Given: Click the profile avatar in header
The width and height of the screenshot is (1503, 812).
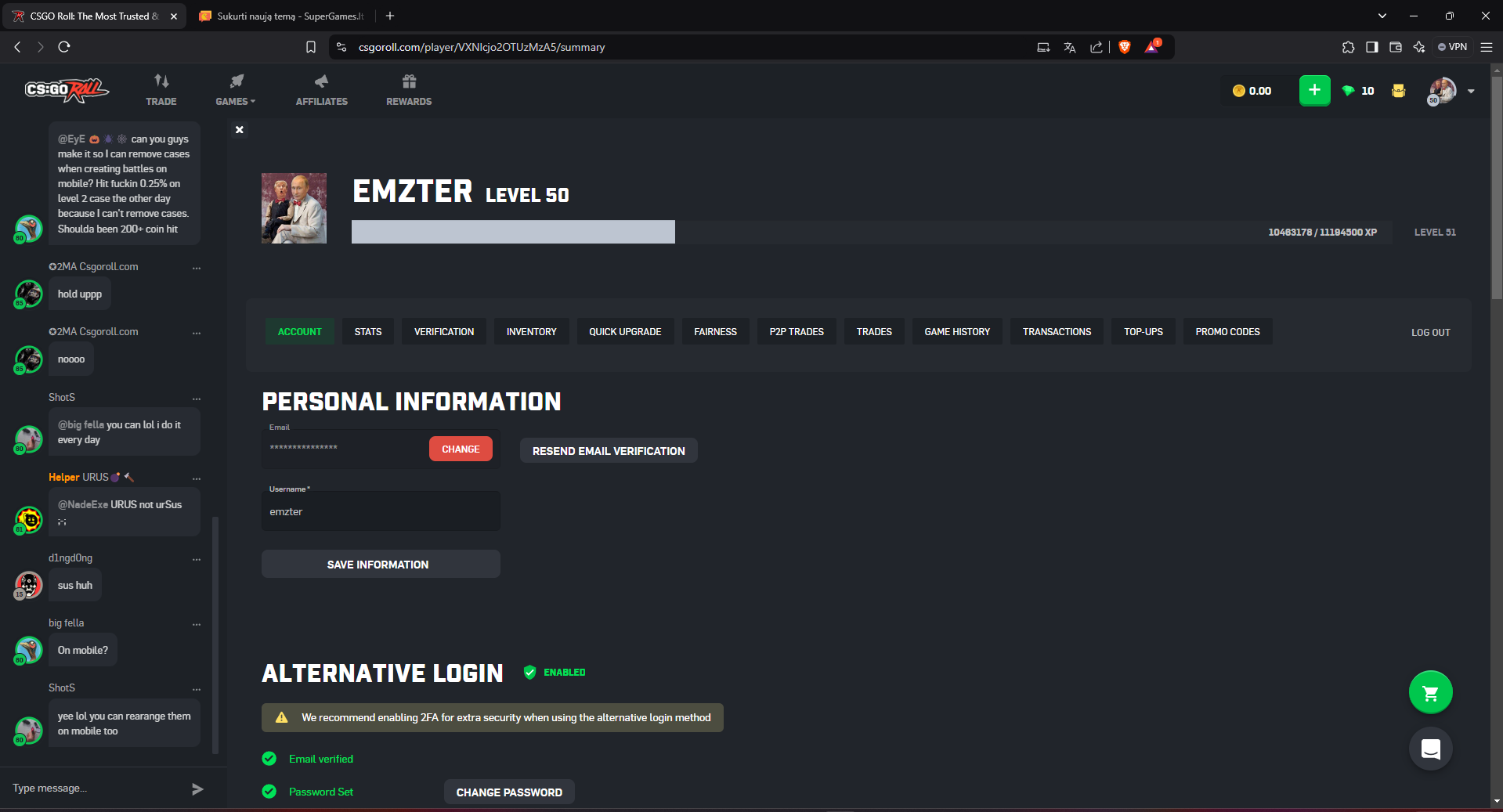Looking at the screenshot, I should pyautogui.click(x=1442, y=91).
